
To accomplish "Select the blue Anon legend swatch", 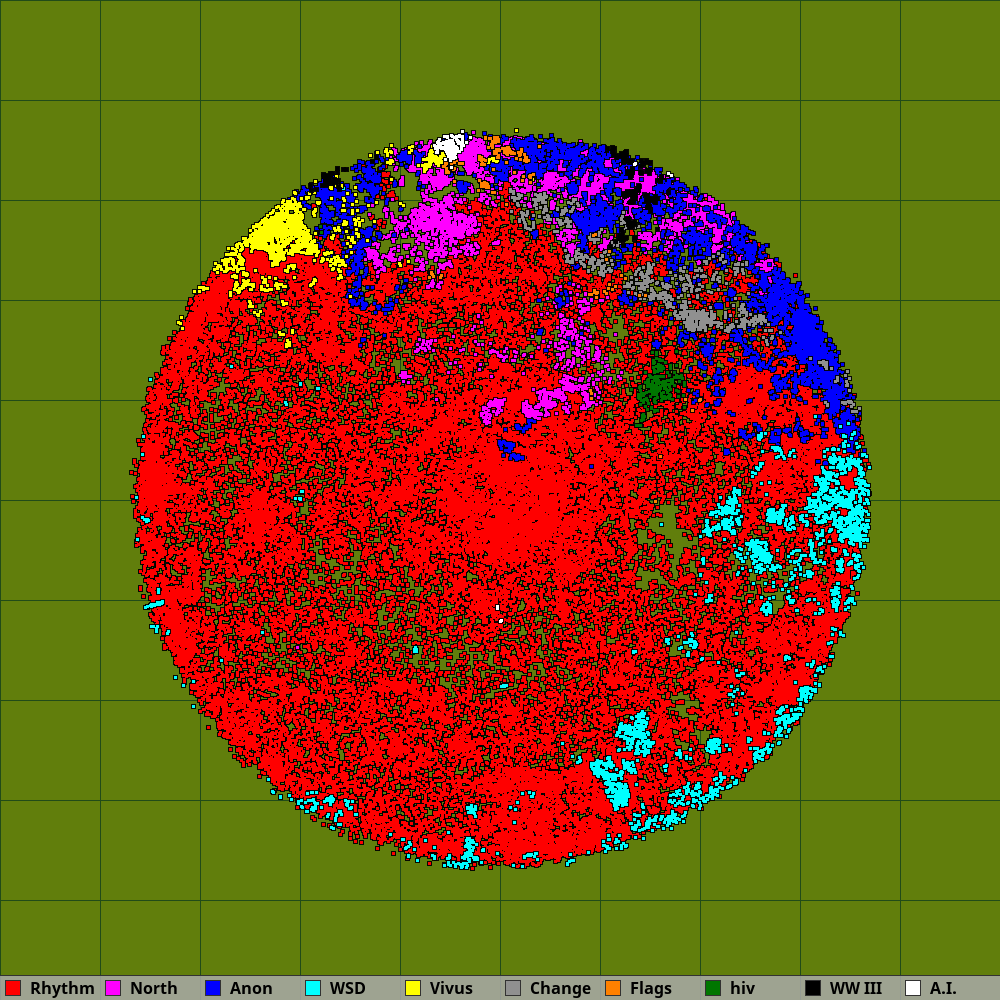I will pyautogui.click(x=213, y=988).
